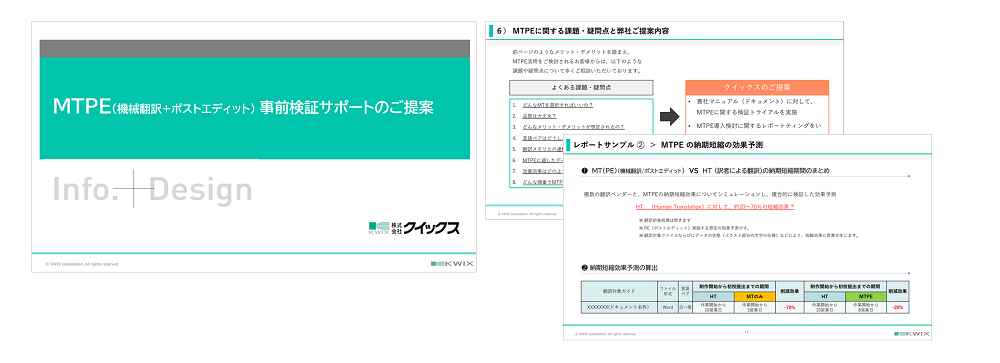Click the よくある課題・疑問点 header box
The height and width of the screenshot is (363, 1000).
point(581,87)
